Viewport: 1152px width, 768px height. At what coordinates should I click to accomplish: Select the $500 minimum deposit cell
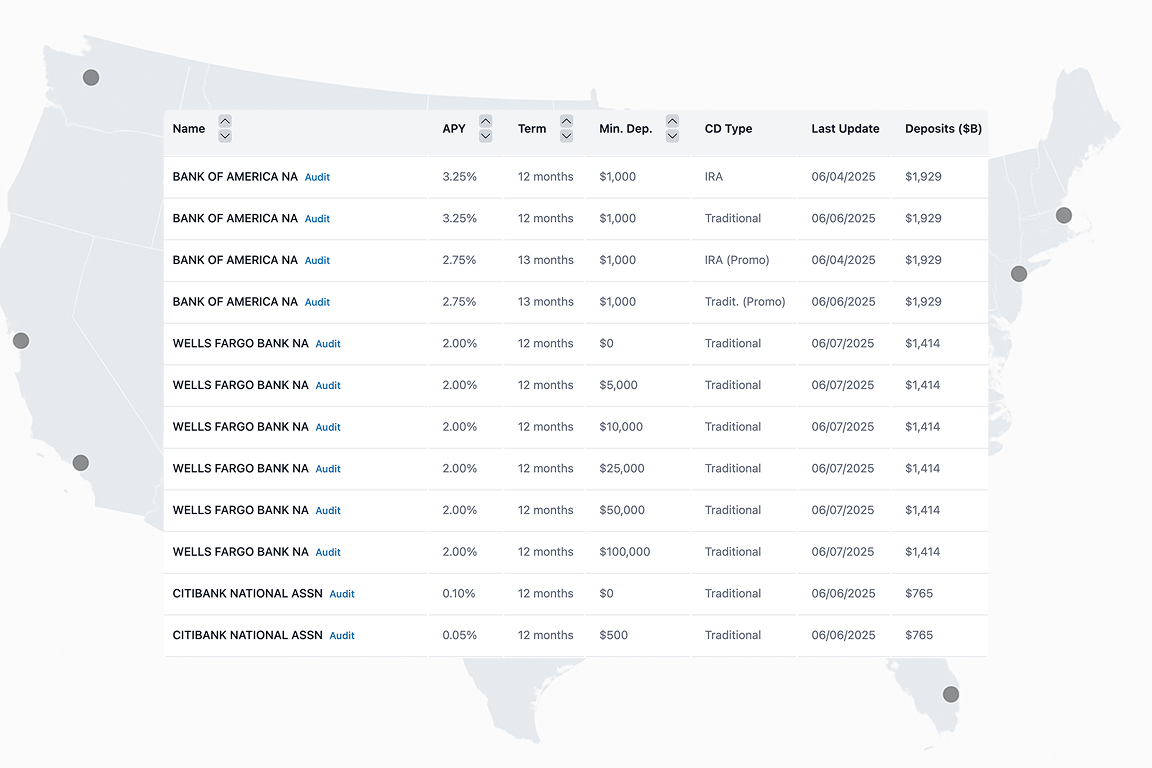(x=613, y=635)
